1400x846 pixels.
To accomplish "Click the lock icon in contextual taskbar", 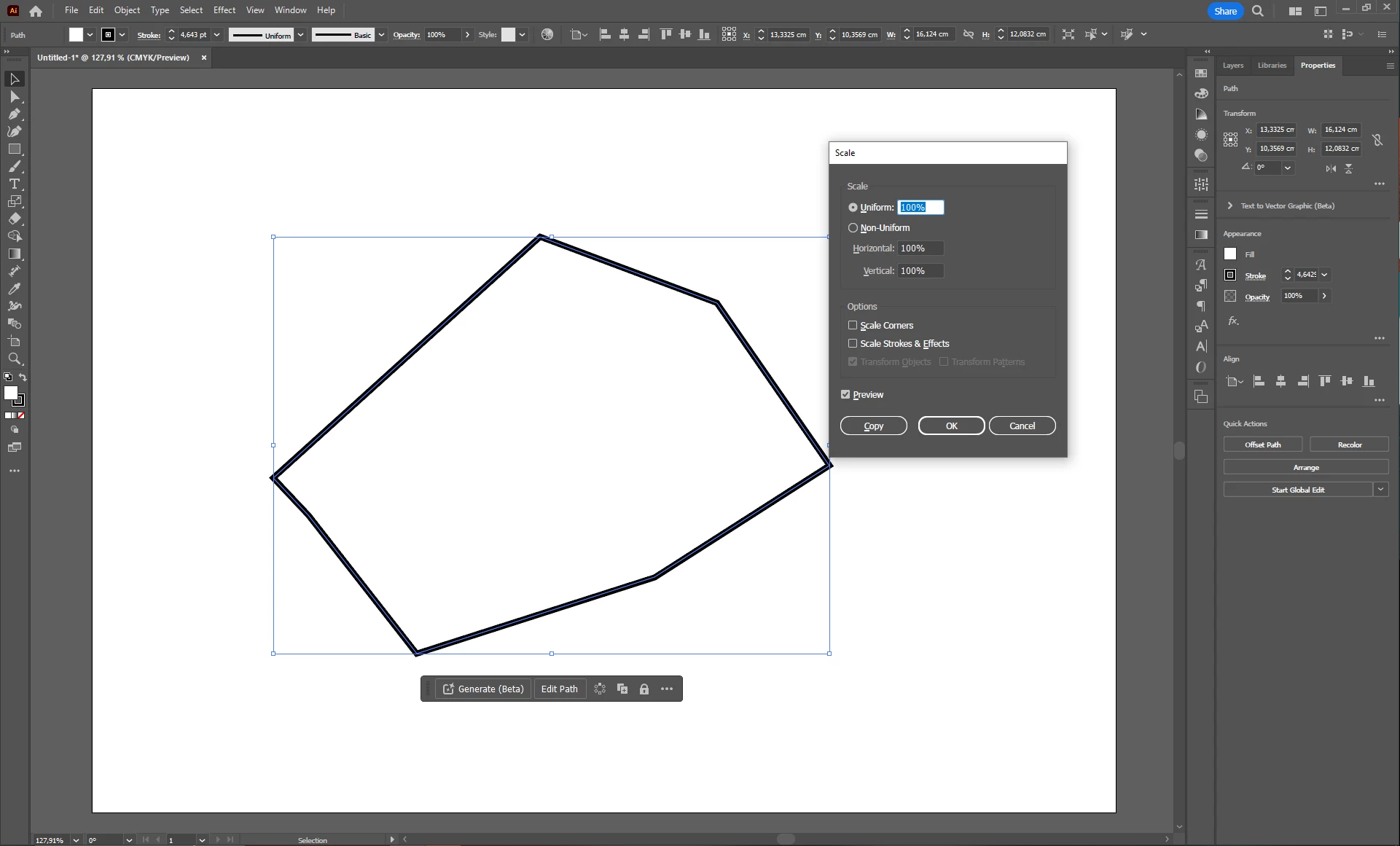I will (644, 689).
